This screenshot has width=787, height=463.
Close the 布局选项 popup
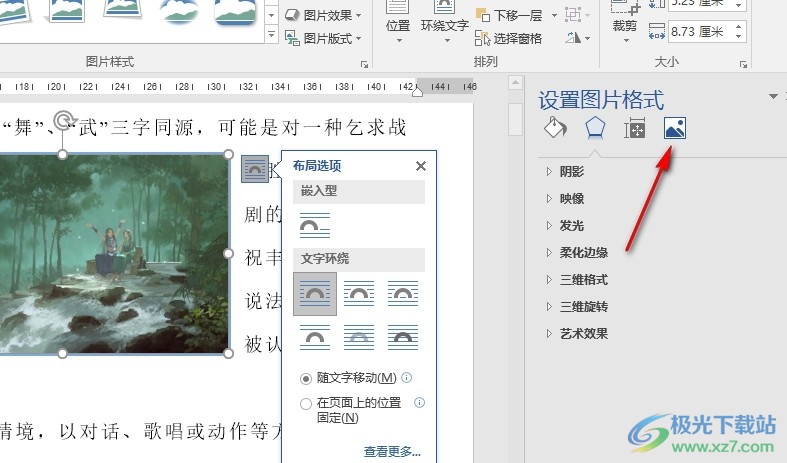pyautogui.click(x=421, y=166)
